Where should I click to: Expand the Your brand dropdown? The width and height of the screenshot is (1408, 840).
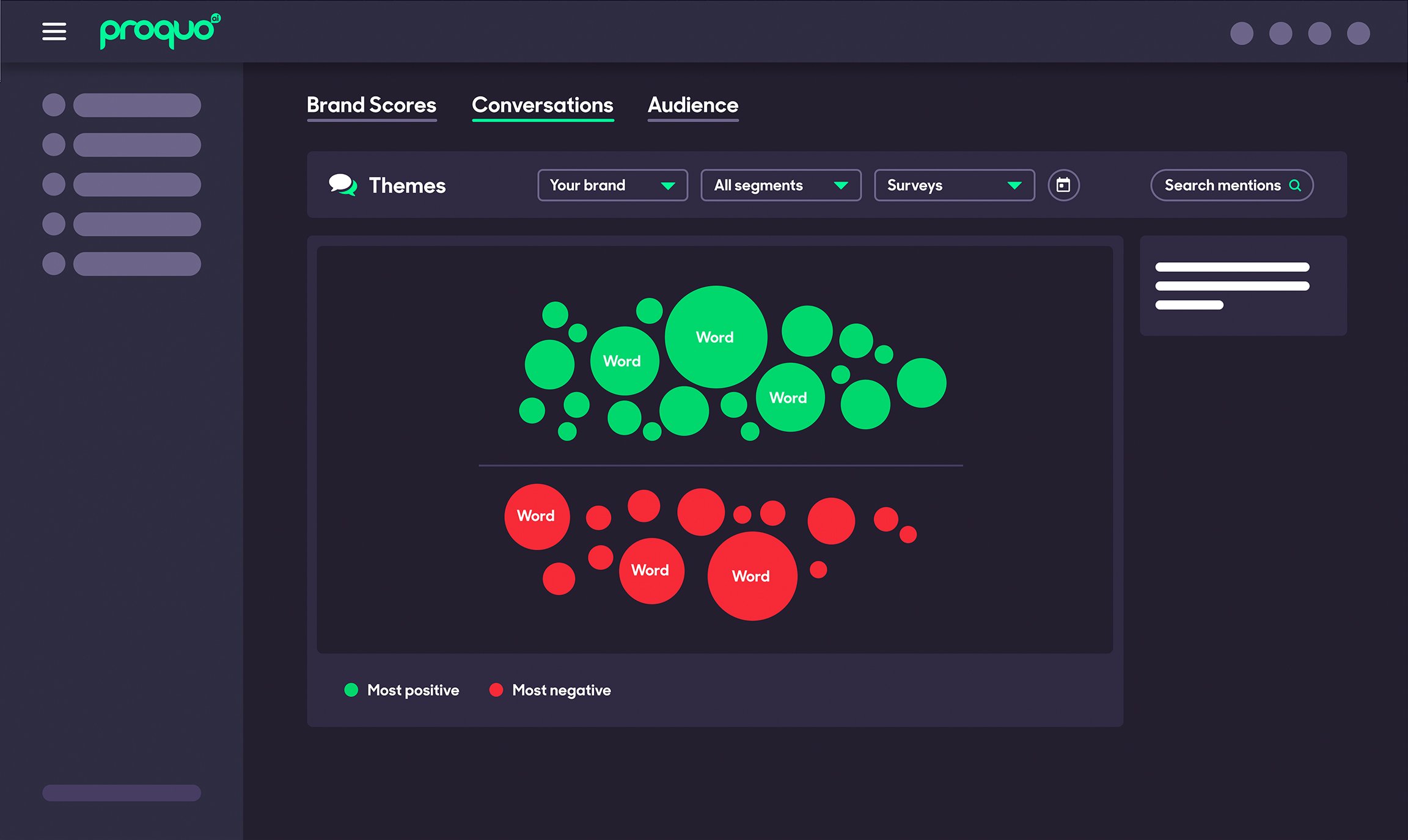coord(612,185)
